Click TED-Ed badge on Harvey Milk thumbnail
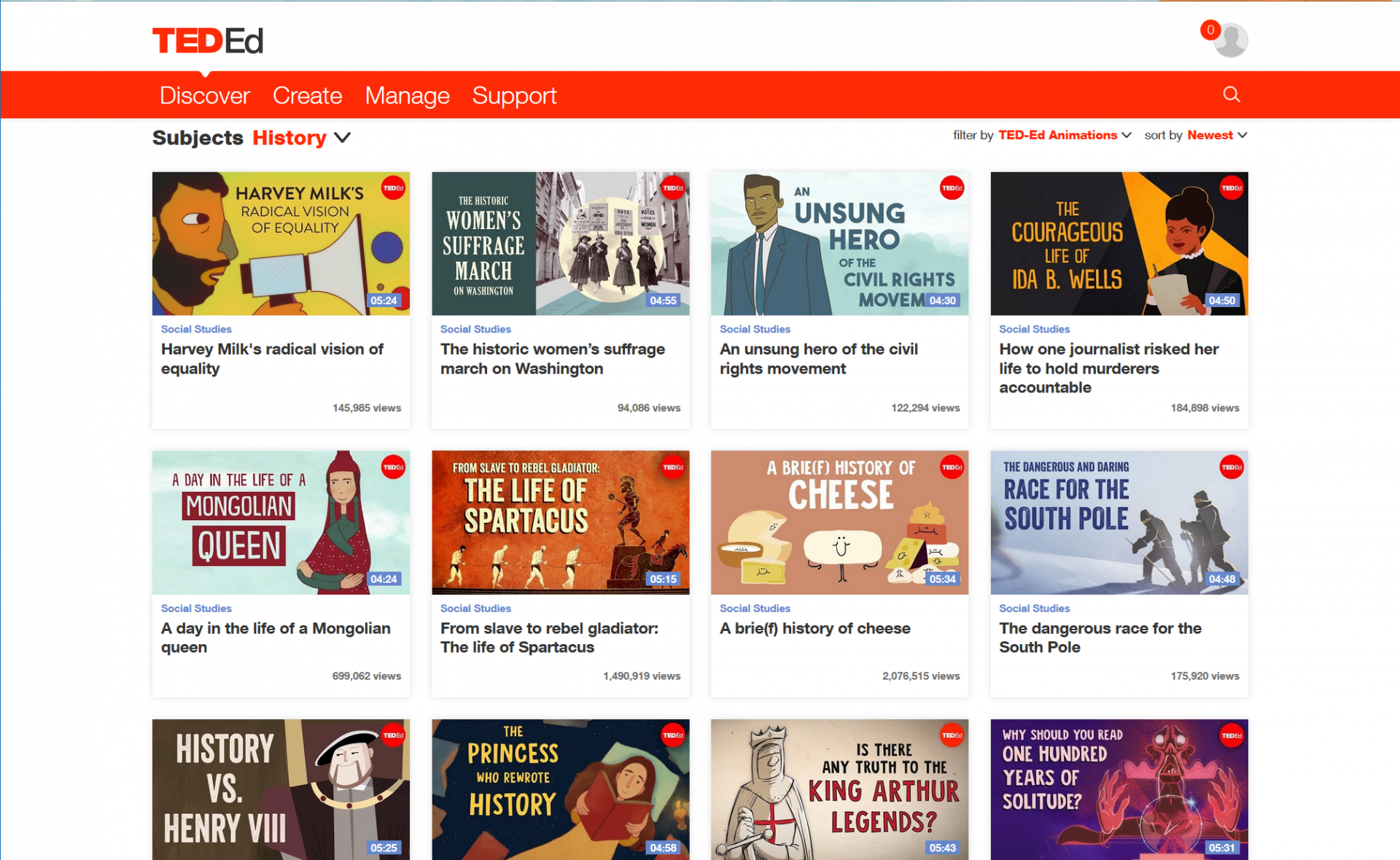Screen dimensions: 1400x860 pos(393,188)
